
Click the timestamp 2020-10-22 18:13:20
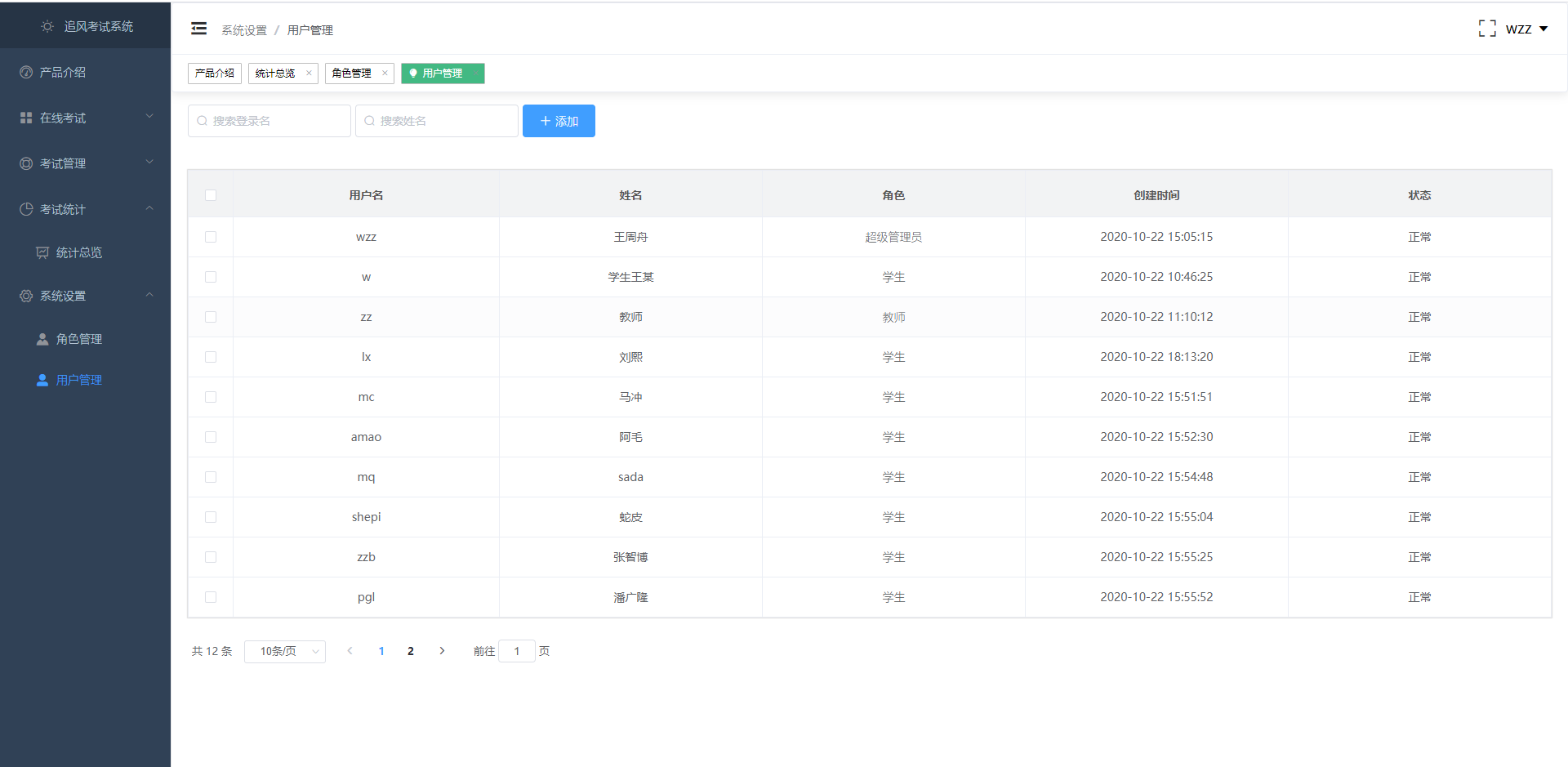pyautogui.click(x=1156, y=357)
